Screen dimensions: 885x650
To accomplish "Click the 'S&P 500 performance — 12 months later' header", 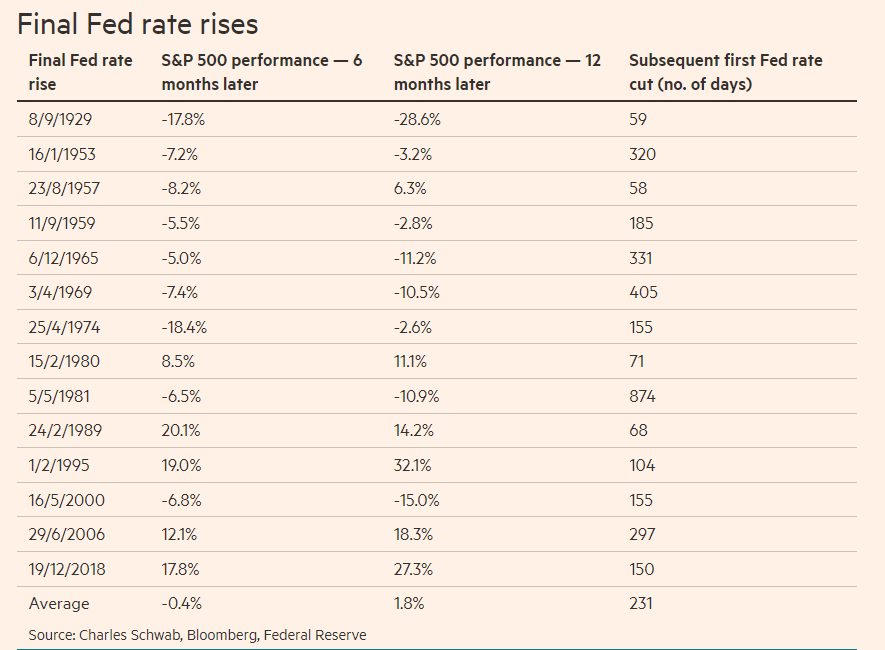I will 497,72.
